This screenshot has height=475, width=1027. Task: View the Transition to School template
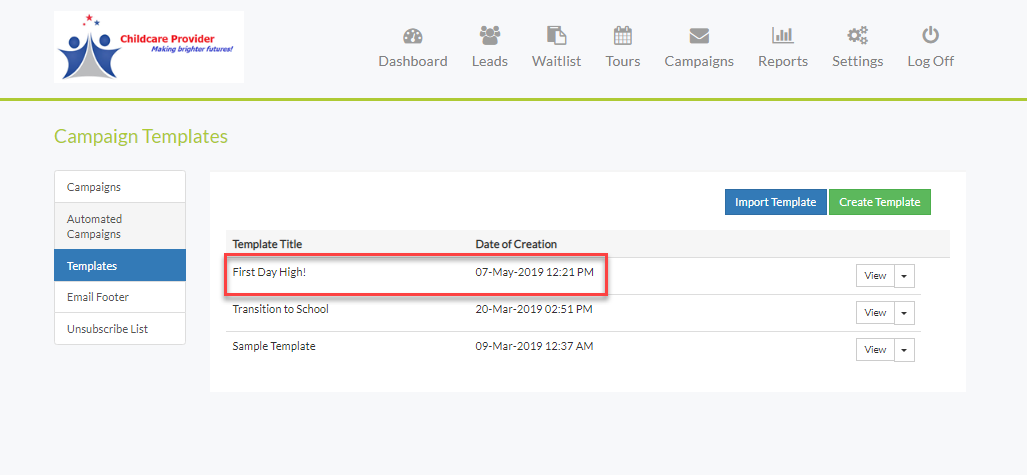(x=875, y=313)
